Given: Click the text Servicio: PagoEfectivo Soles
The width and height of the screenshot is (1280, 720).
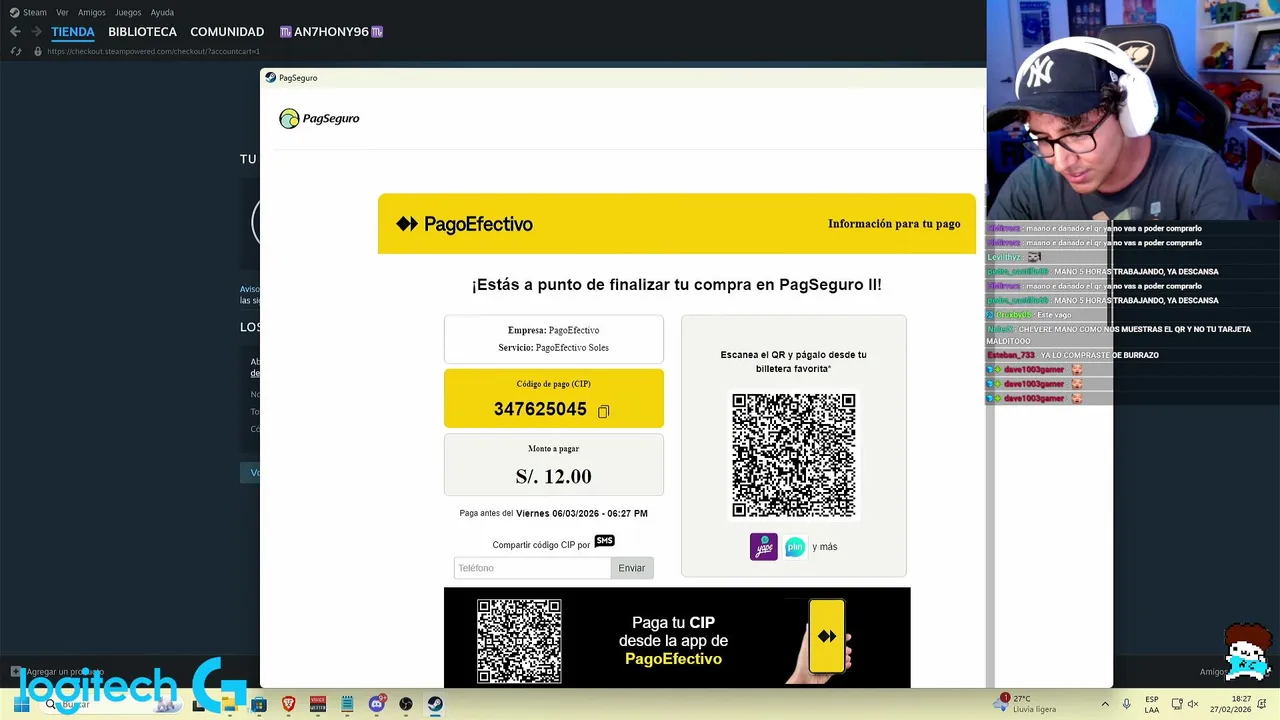Looking at the screenshot, I should point(554,348).
